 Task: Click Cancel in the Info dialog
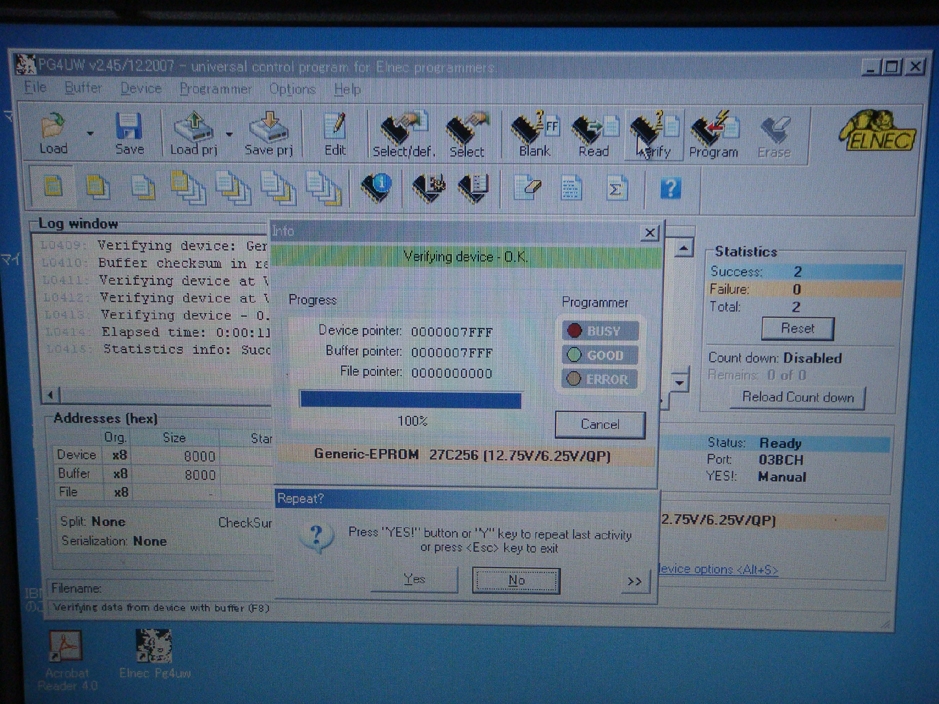(x=600, y=424)
